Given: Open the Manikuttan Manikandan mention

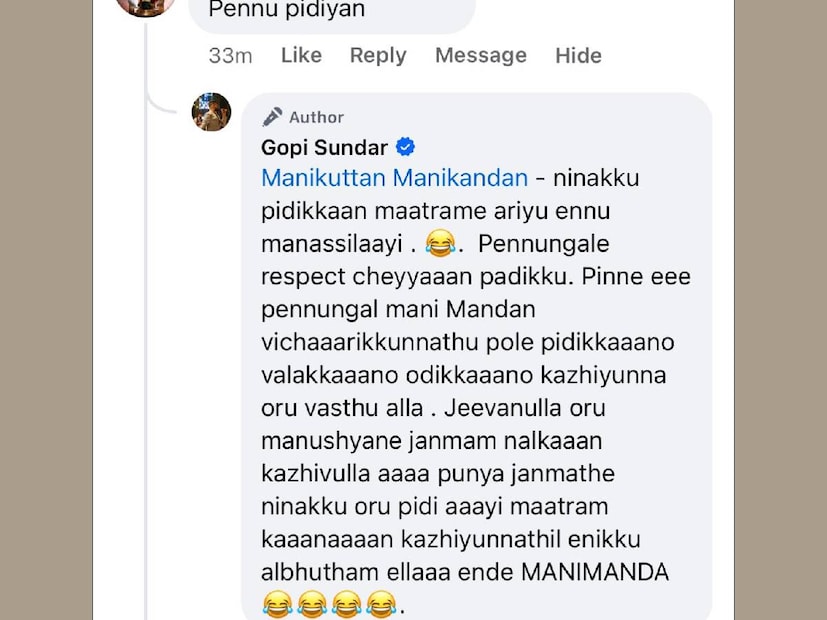Looking at the screenshot, I should tap(394, 178).
